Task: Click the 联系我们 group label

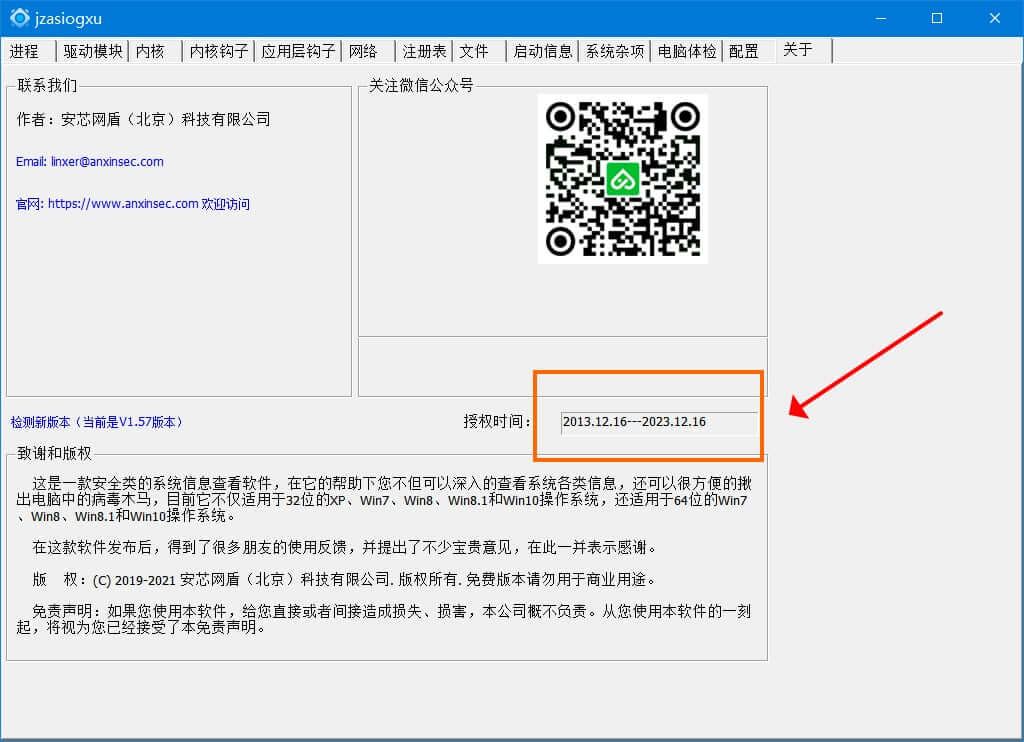Action: pyautogui.click(x=47, y=85)
